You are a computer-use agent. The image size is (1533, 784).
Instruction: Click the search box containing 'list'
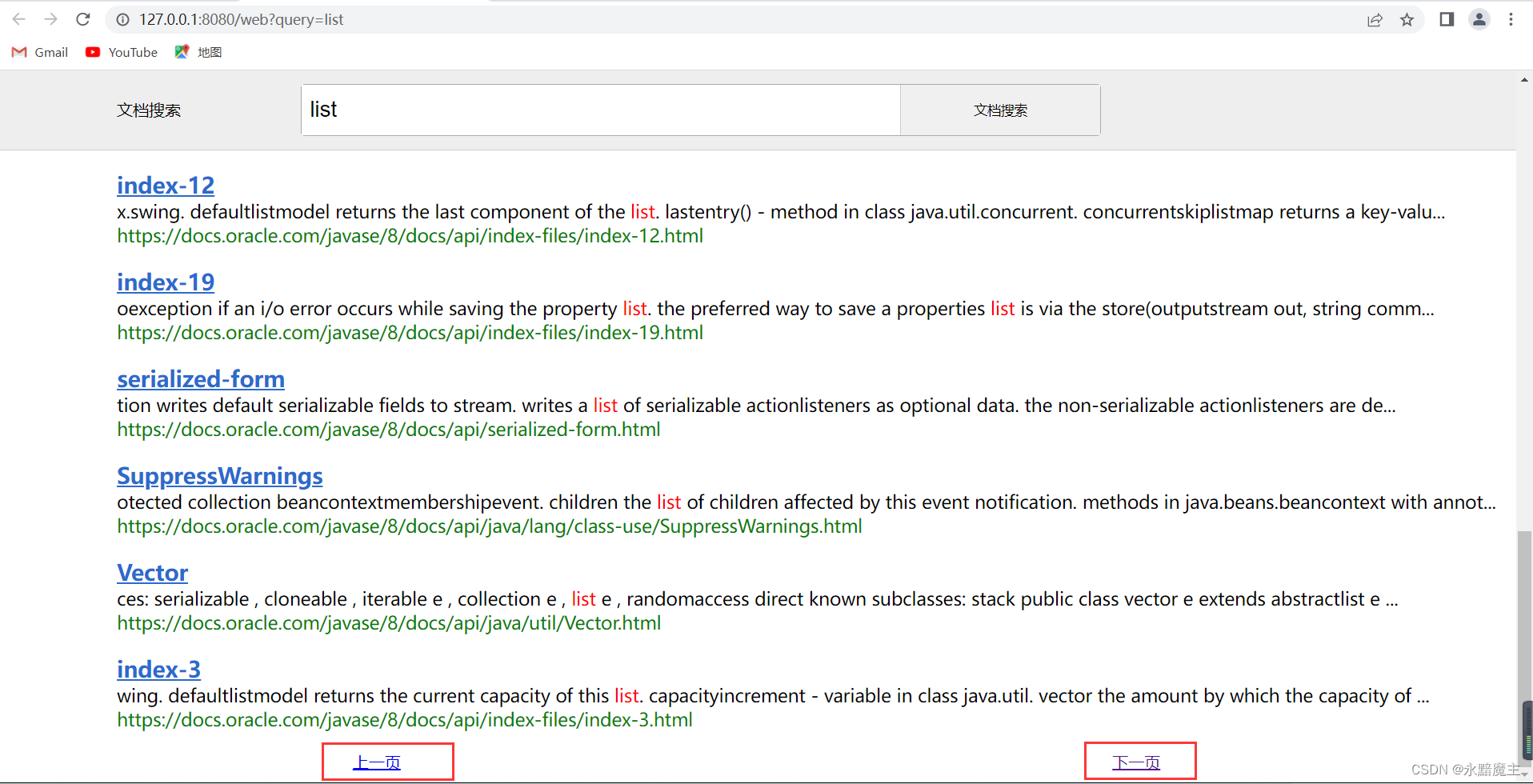click(601, 110)
